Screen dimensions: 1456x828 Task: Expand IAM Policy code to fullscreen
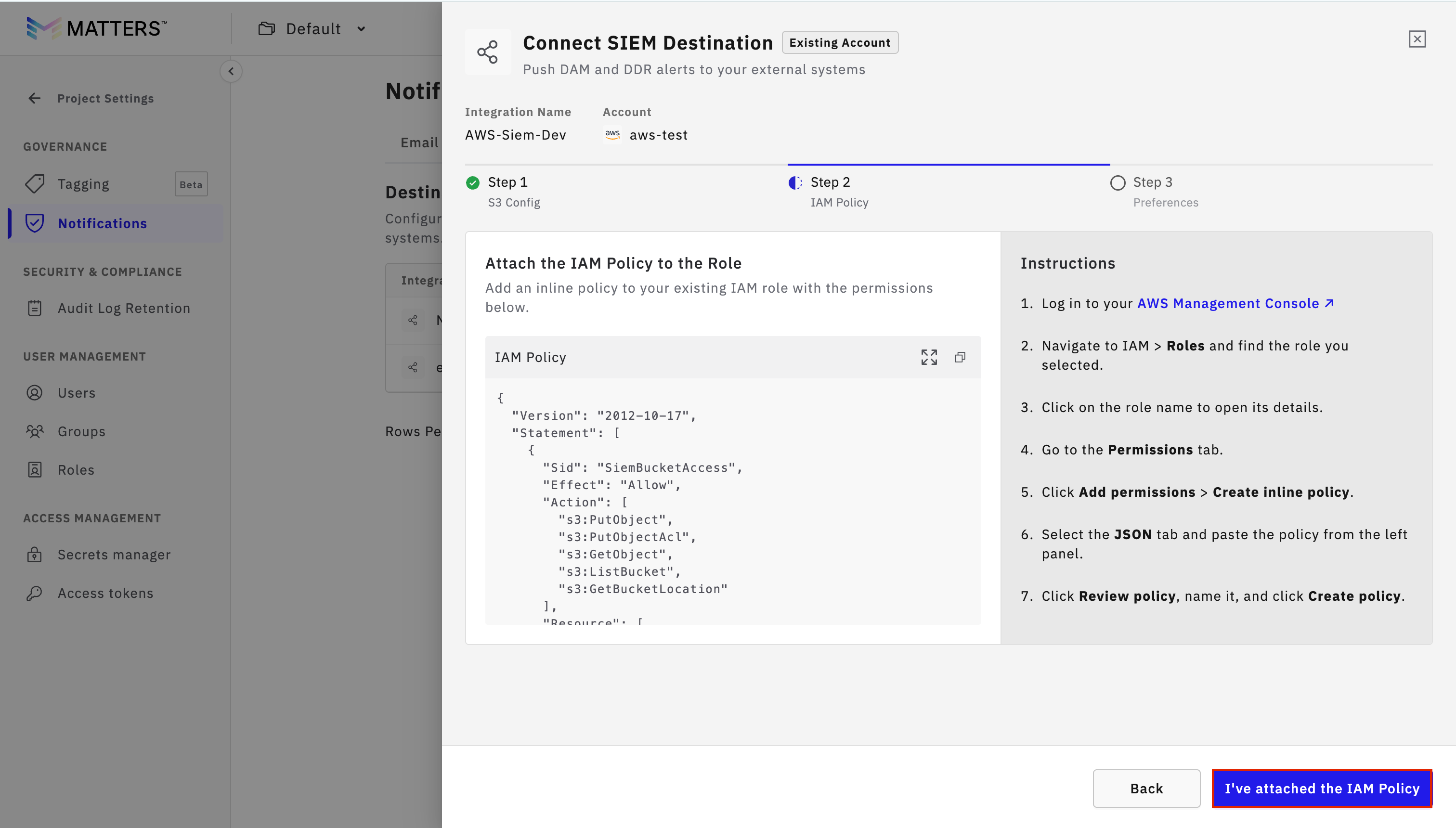tap(929, 357)
